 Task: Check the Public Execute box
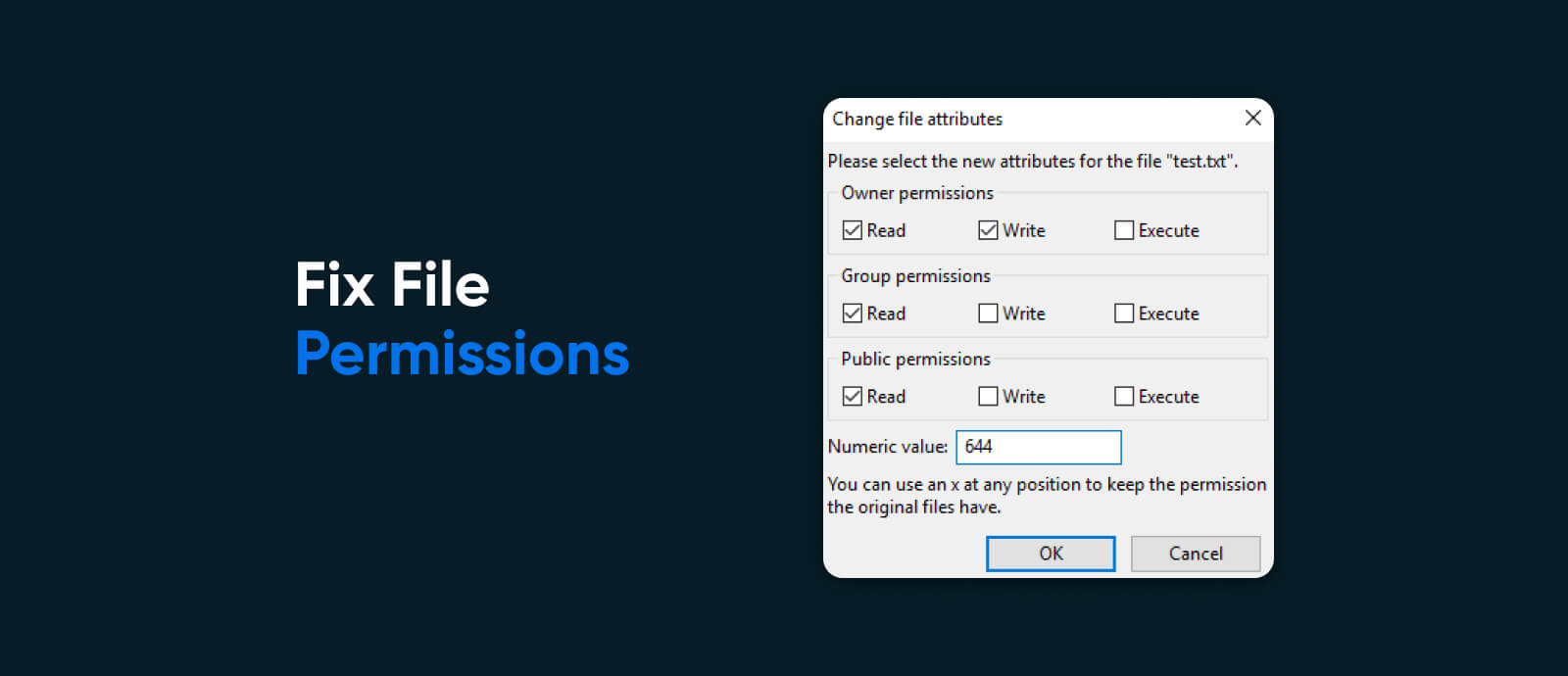[x=1124, y=397]
